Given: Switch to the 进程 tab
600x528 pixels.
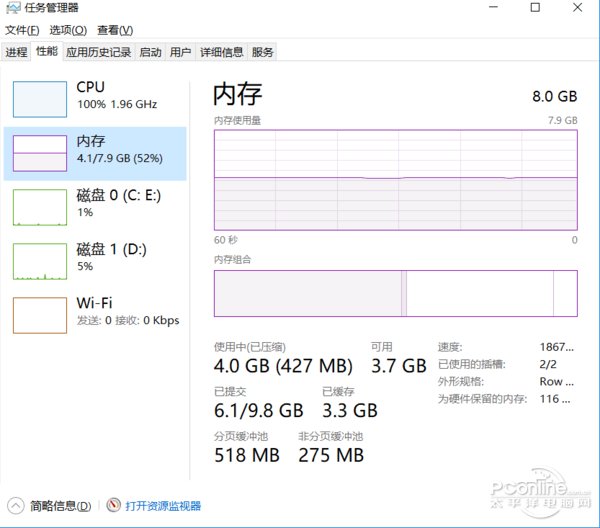Looking at the screenshot, I should click(x=16, y=52).
